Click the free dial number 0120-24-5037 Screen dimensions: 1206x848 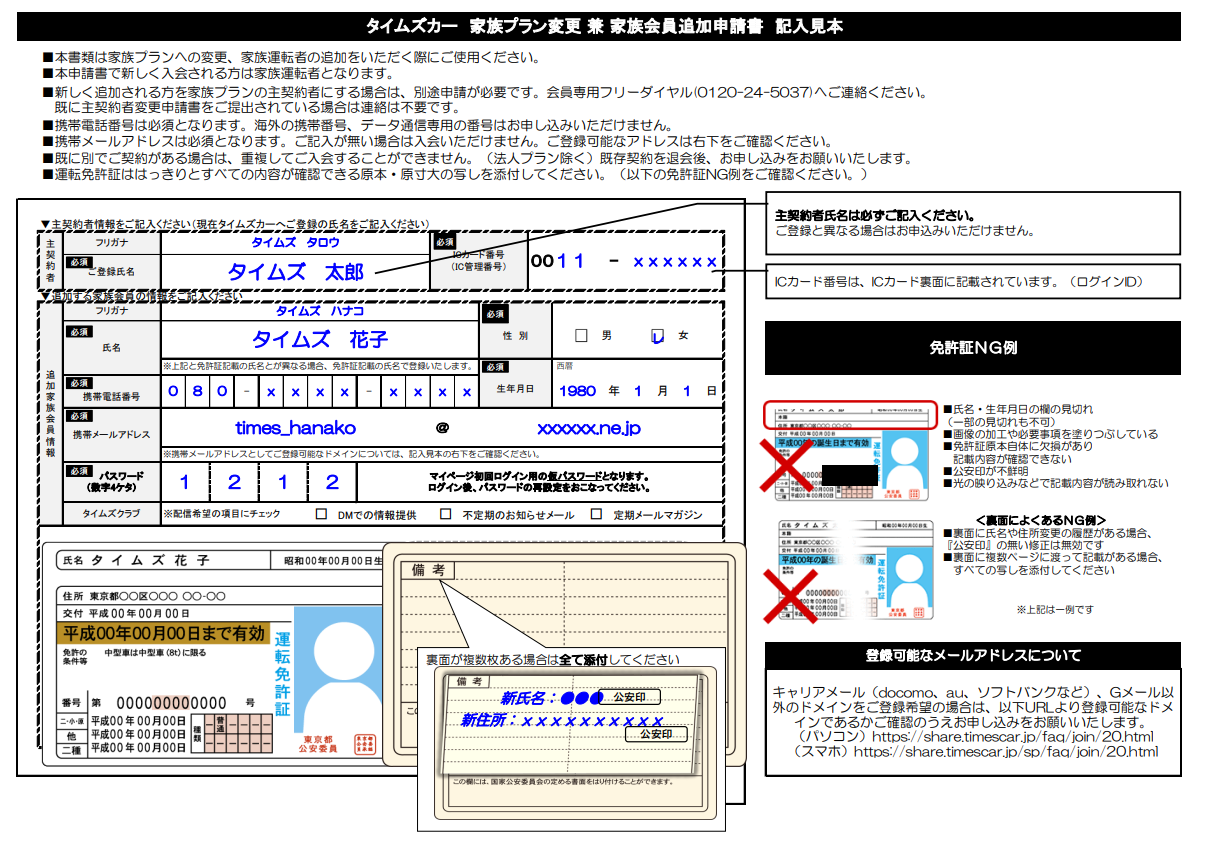[x=751, y=92]
